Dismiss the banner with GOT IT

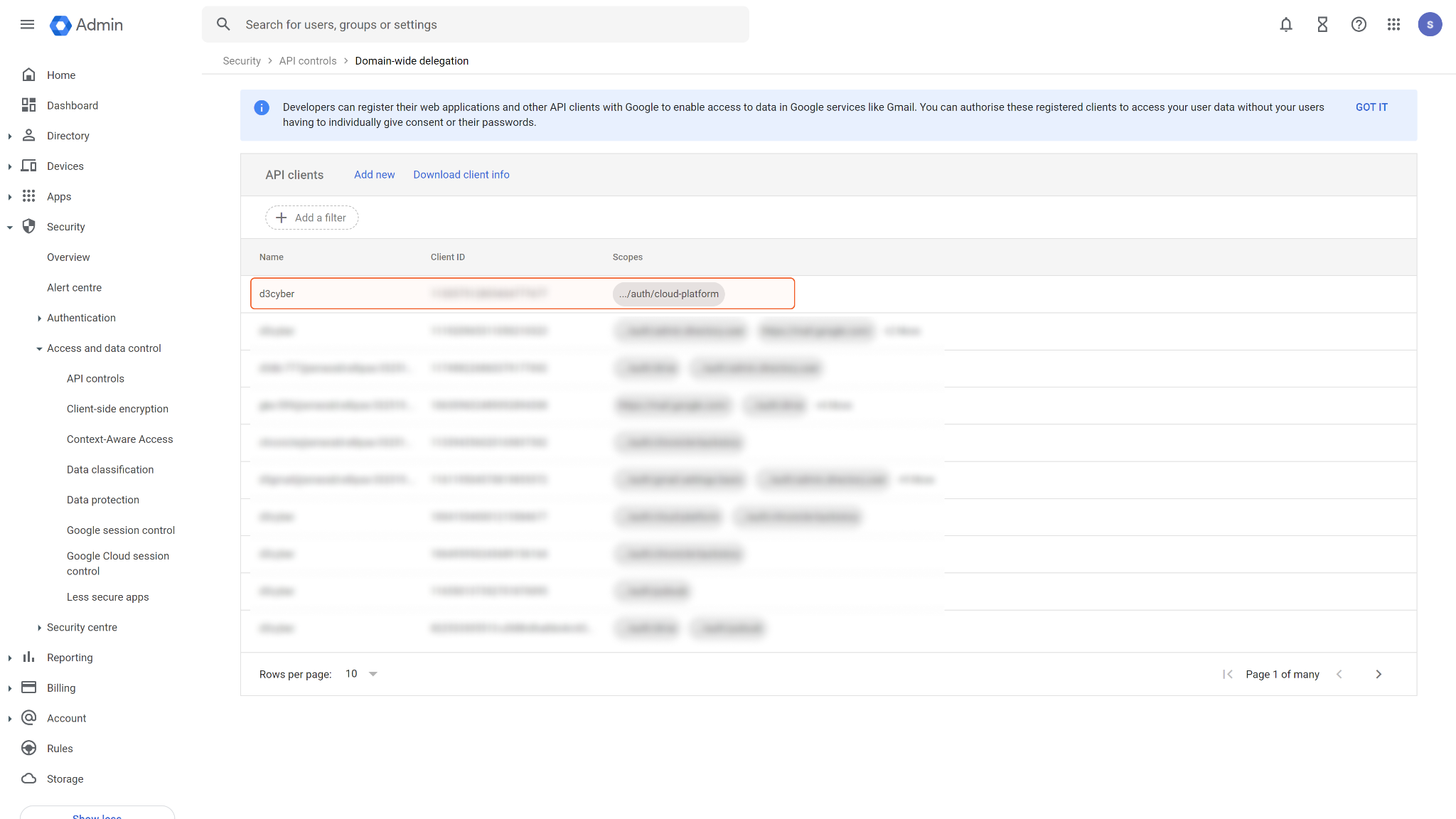1371,107
